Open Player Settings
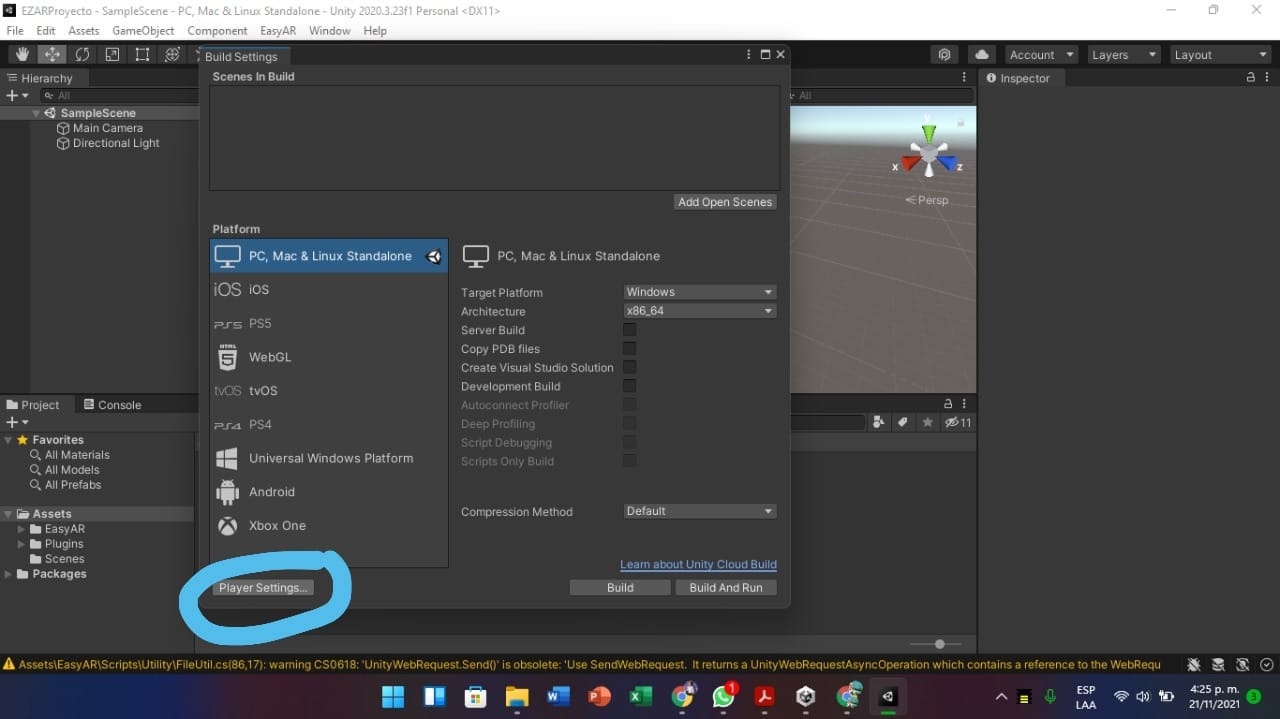This screenshot has height=719, width=1280. point(263,588)
